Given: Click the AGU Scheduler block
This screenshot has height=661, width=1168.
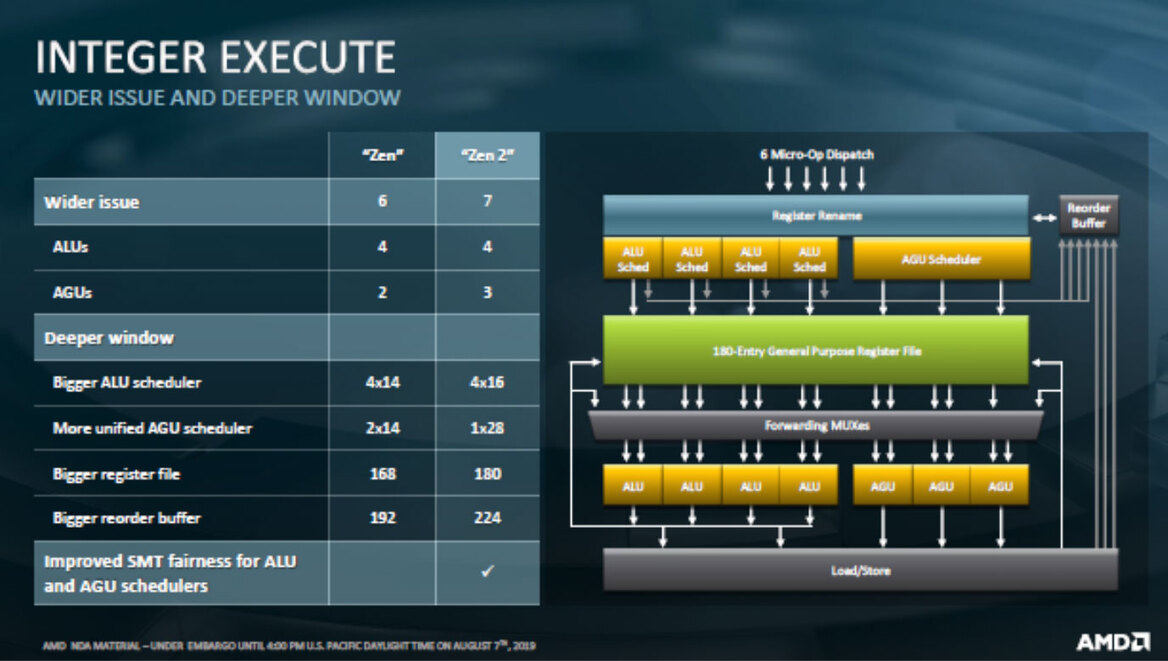Looking at the screenshot, I should [941, 259].
